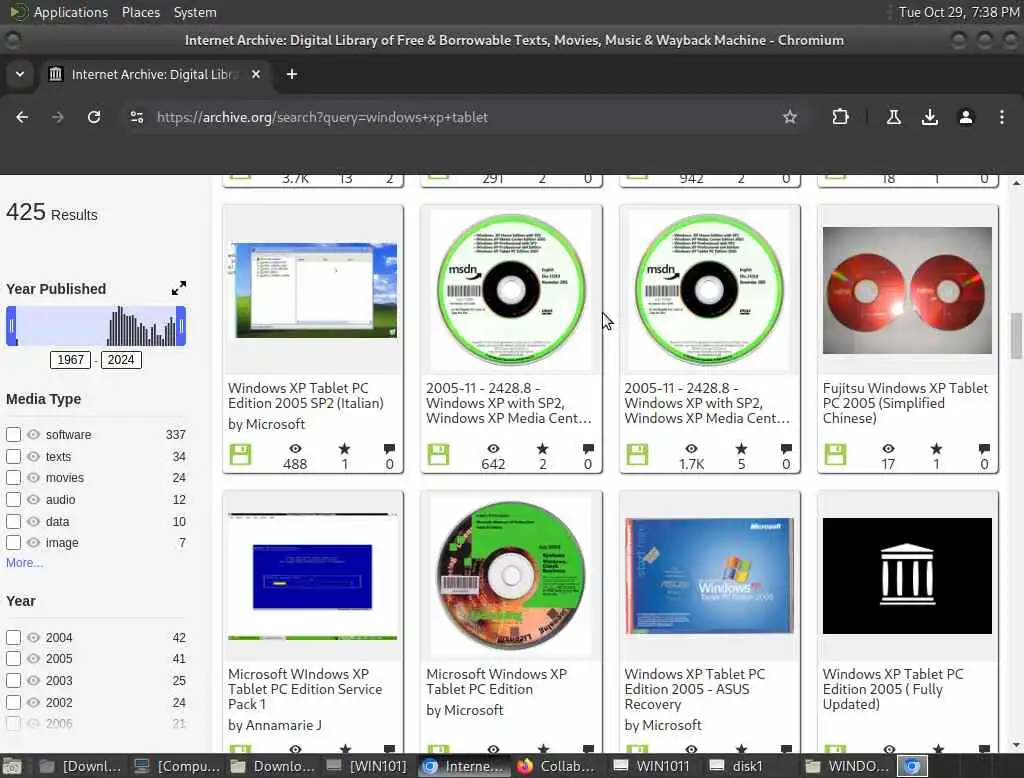
Task: Click favorites star on Italian Tablet PC card
Action: coord(344,449)
